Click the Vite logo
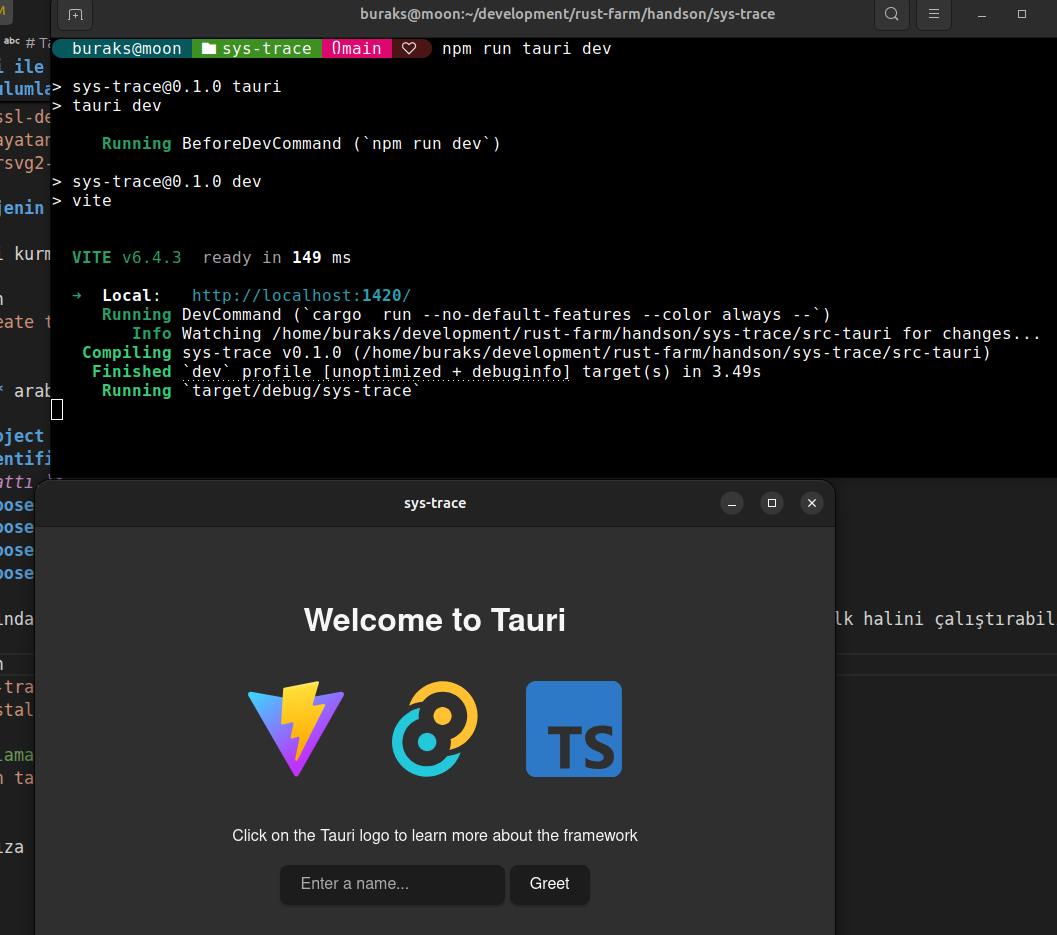This screenshot has width=1057, height=935. (296, 729)
